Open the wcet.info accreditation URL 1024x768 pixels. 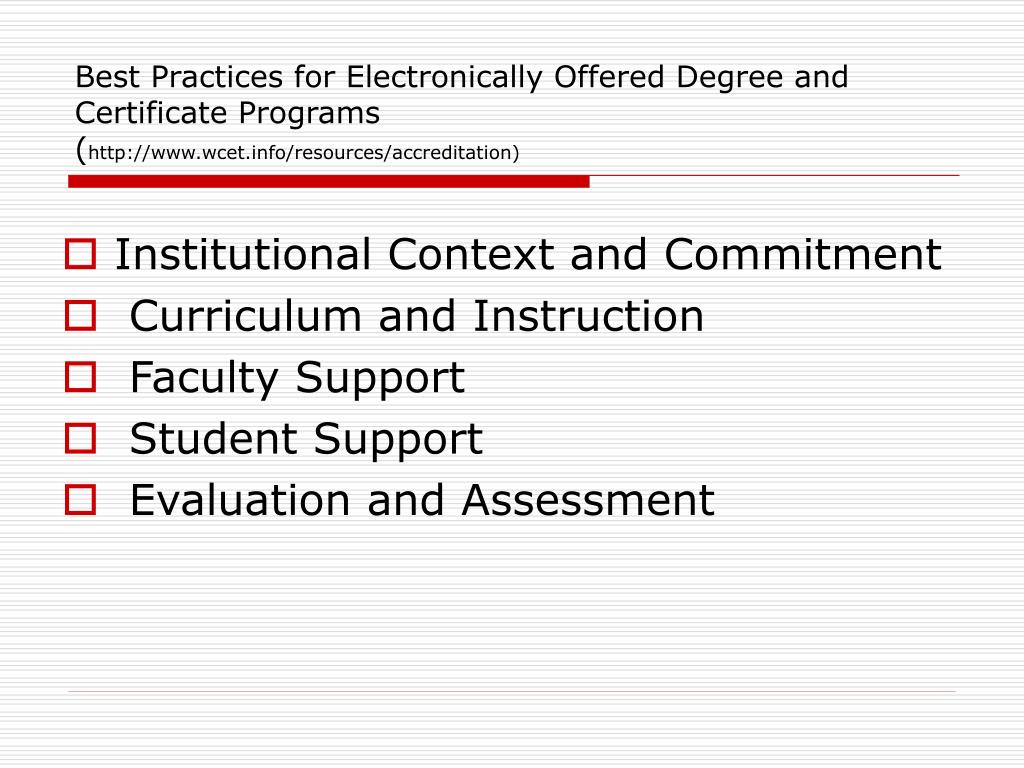(x=304, y=153)
